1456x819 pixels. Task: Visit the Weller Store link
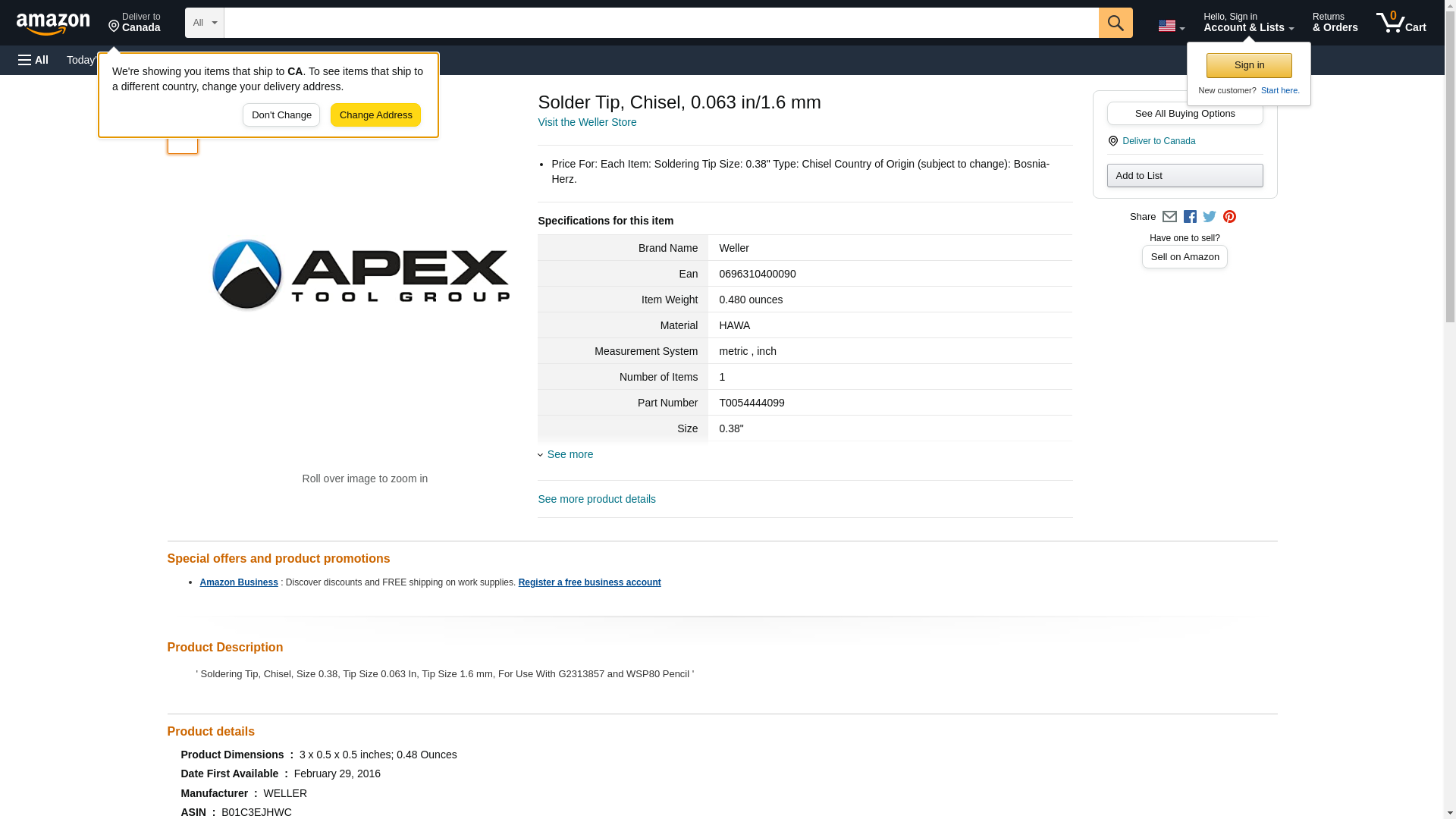pos(587,122)
